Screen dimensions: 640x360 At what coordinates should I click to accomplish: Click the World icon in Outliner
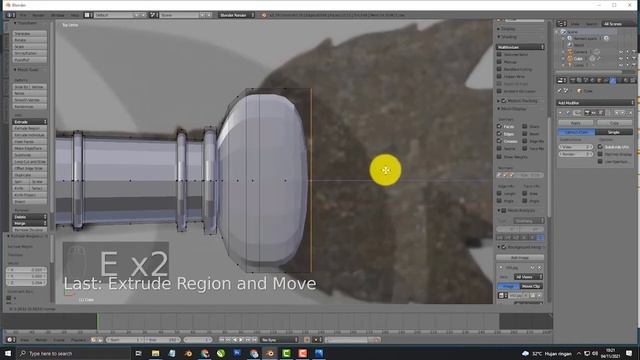click(570, 45)
